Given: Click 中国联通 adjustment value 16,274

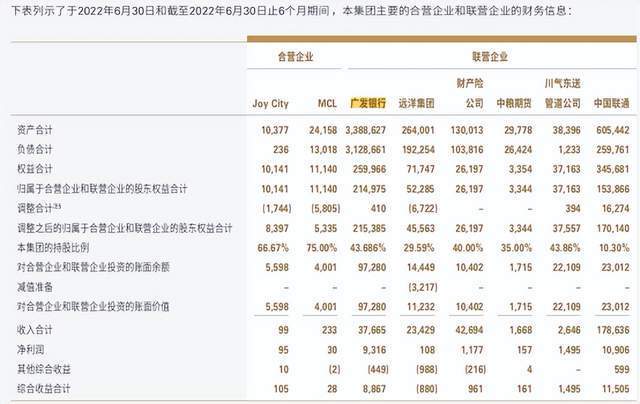Looking at the screenshot, I should pos(616,209).
